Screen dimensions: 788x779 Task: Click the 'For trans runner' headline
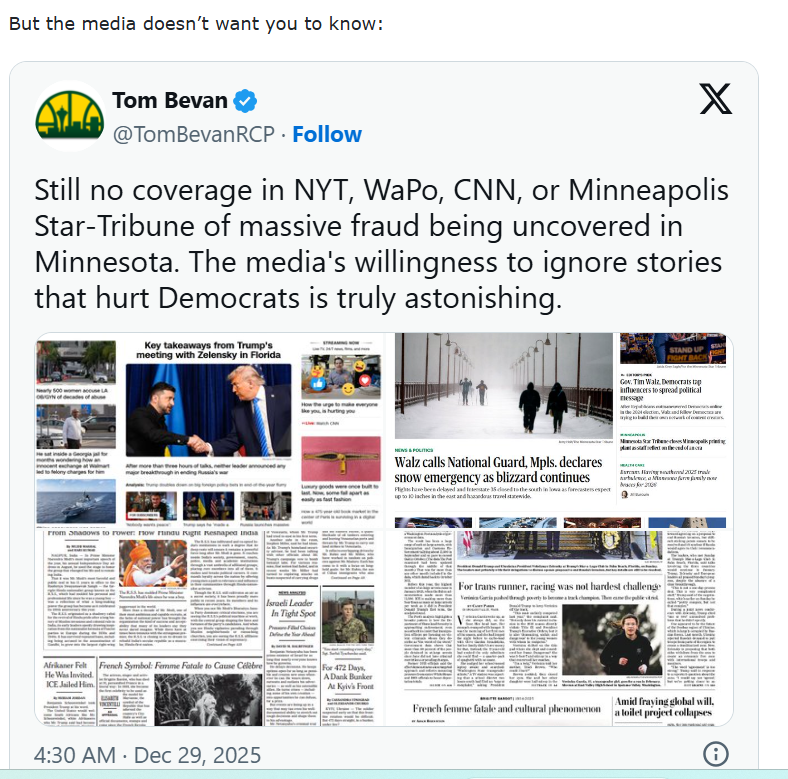pos(559,586)
